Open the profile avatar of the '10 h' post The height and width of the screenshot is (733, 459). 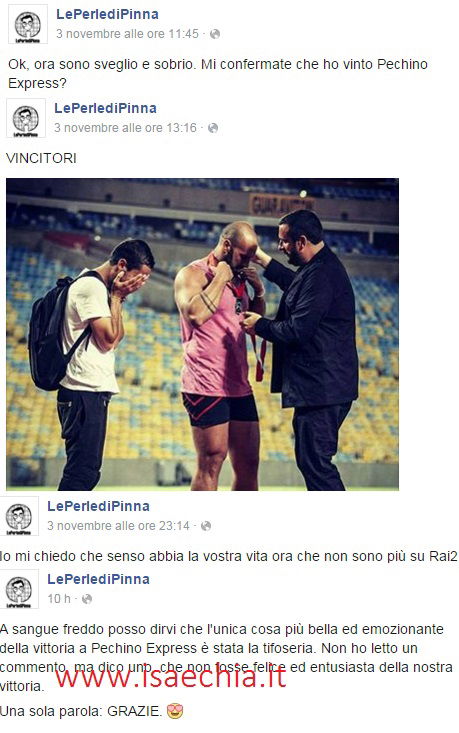tap(19, 589)
